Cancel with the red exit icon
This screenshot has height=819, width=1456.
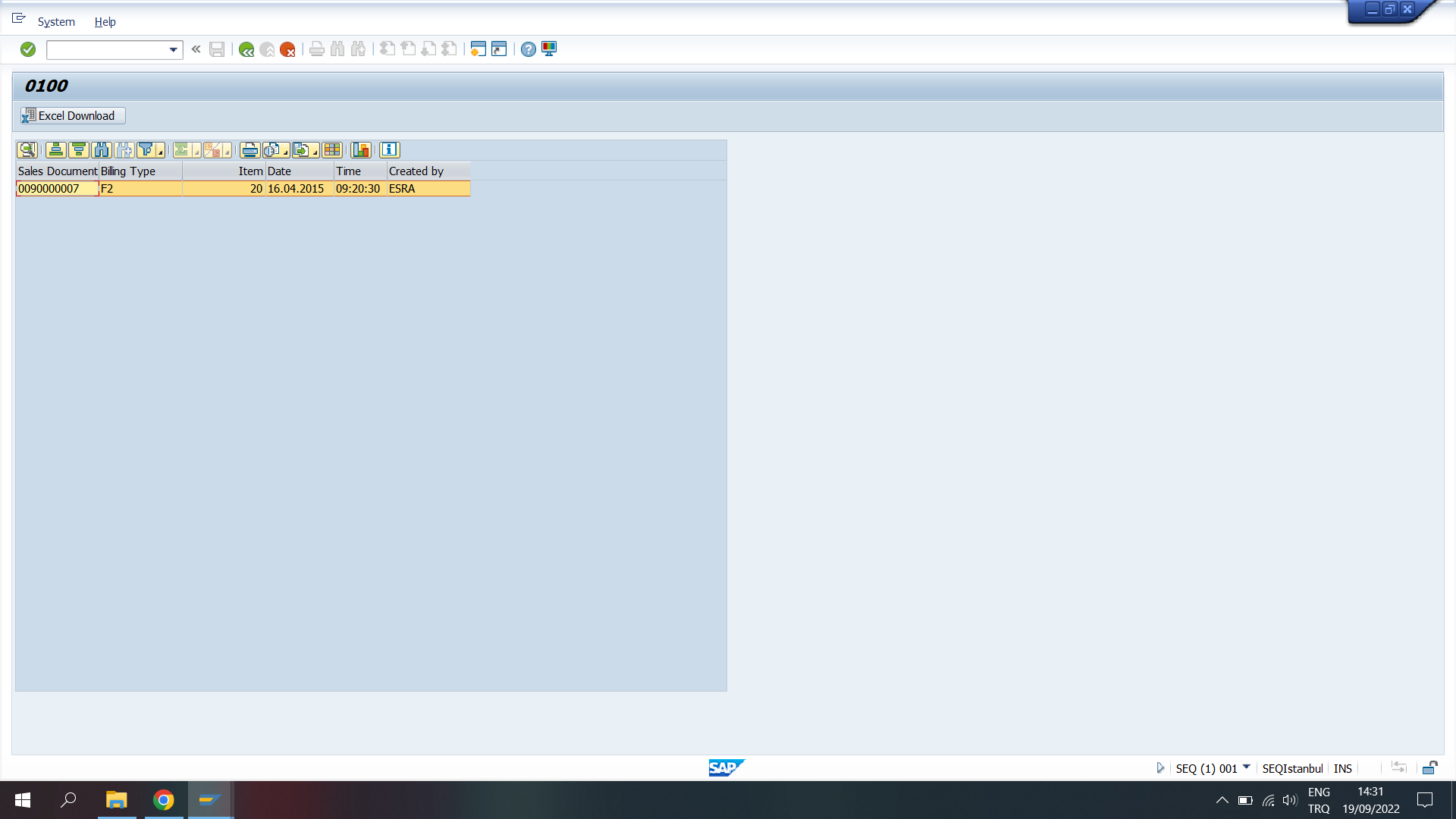(287, 49)
